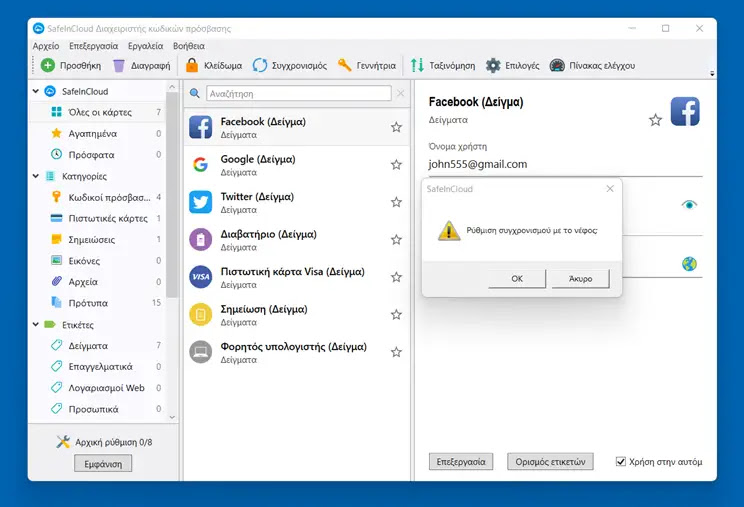Viewport: 744px width, 507px height.
Task: Open the Σημείωση (Δείγμα) note card
Action: coord(297,314)
